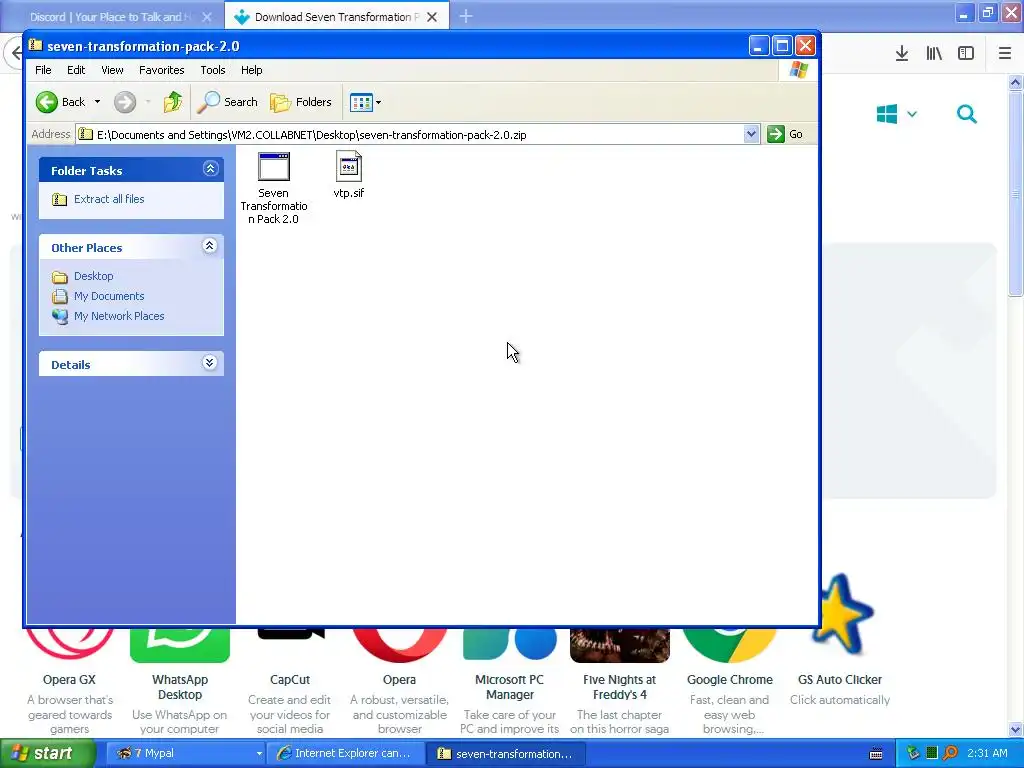Viewport: 1024px width, 768px height.
Task: Open the Windows platform dropdown on webpage
Action: point(897,114)
